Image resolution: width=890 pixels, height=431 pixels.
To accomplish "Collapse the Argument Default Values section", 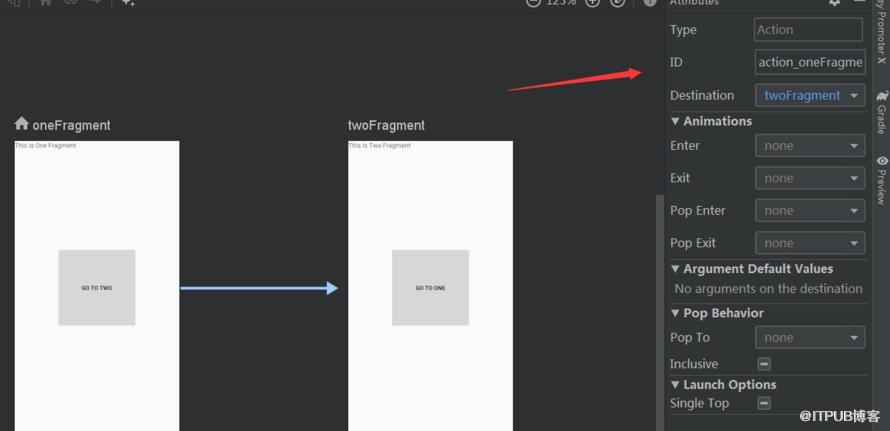I will pyautogui.click(x=675, y=269).
